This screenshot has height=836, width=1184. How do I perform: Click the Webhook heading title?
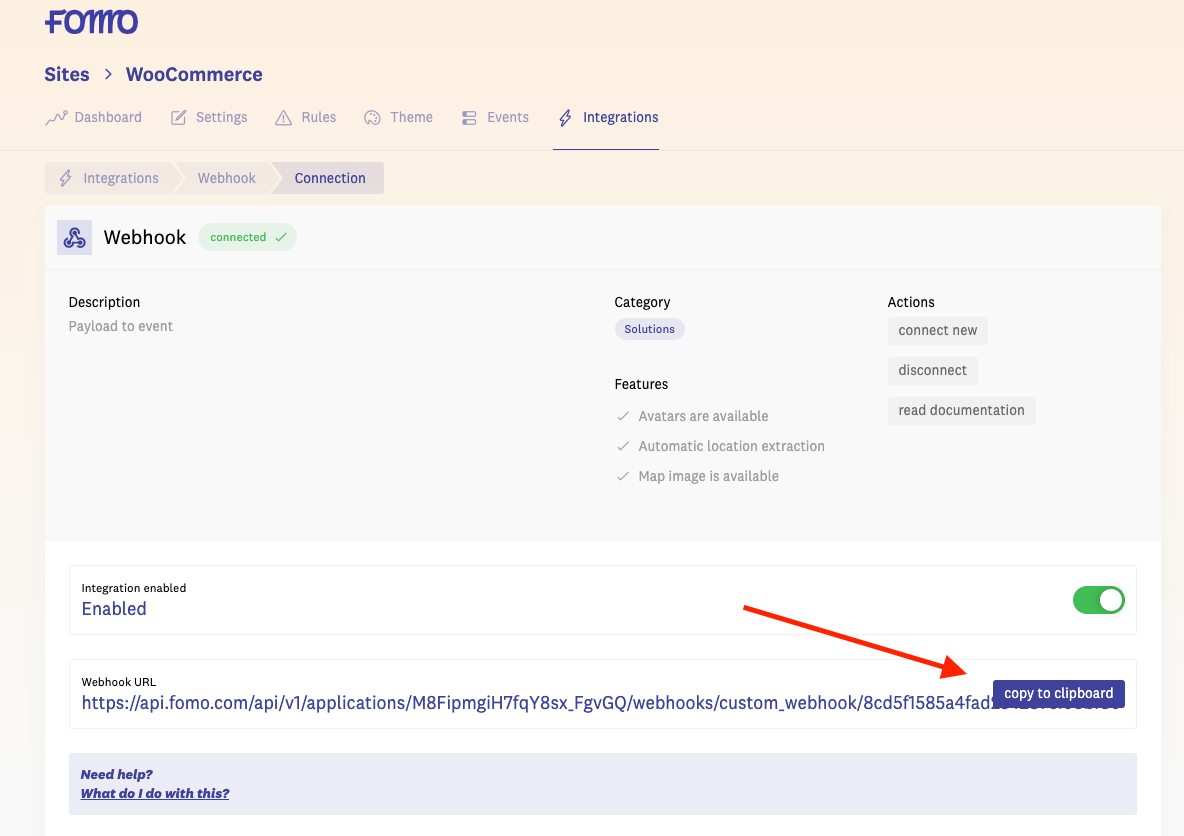tap(145, 237)
